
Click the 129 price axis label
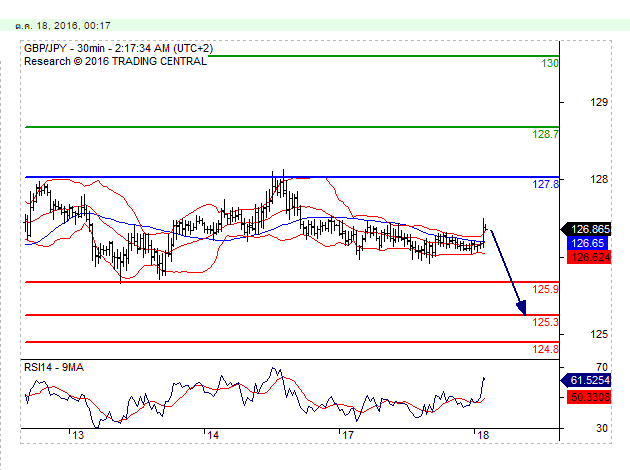click(599, 102)
